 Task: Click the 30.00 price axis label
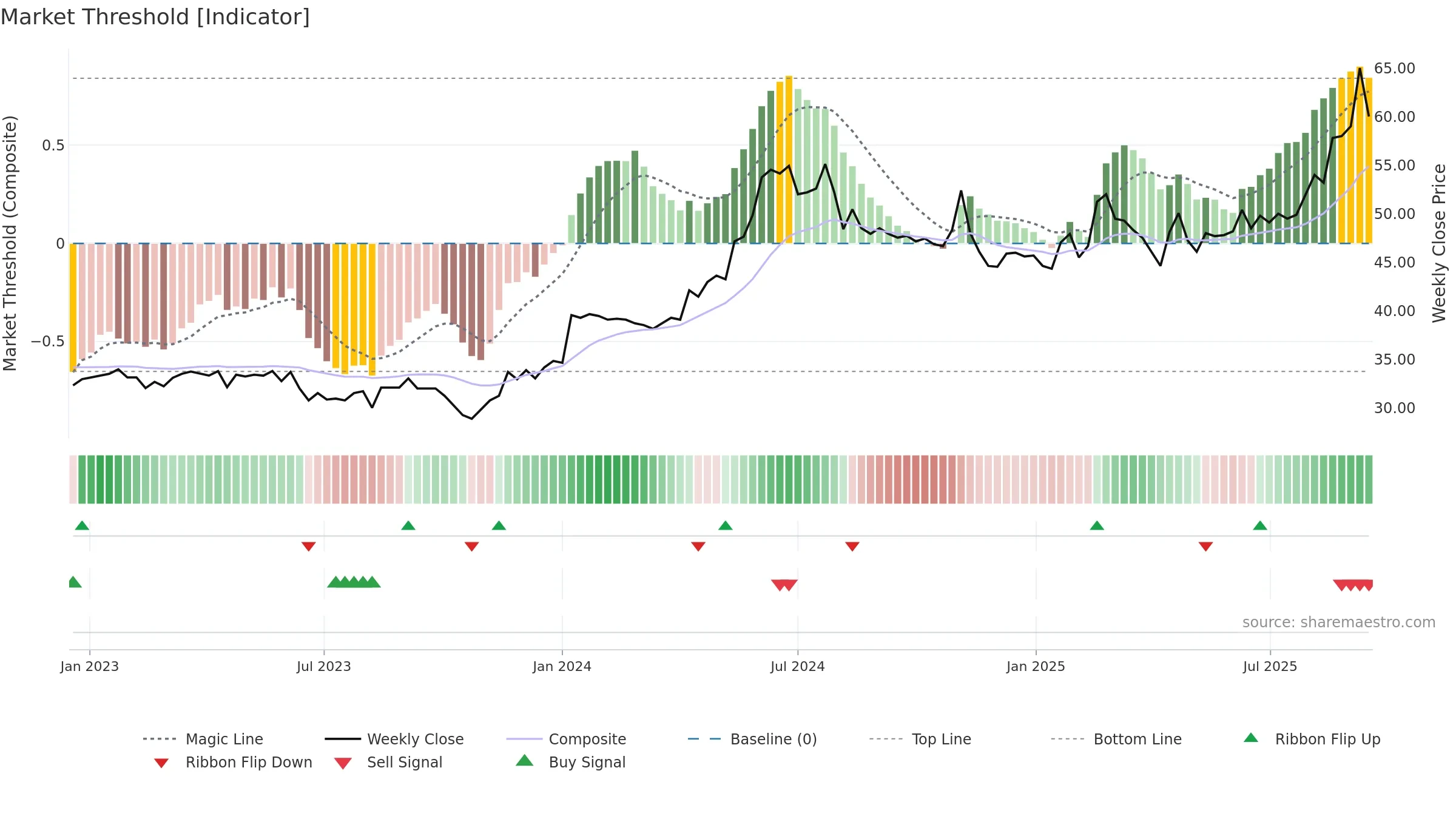[1395, 408]
